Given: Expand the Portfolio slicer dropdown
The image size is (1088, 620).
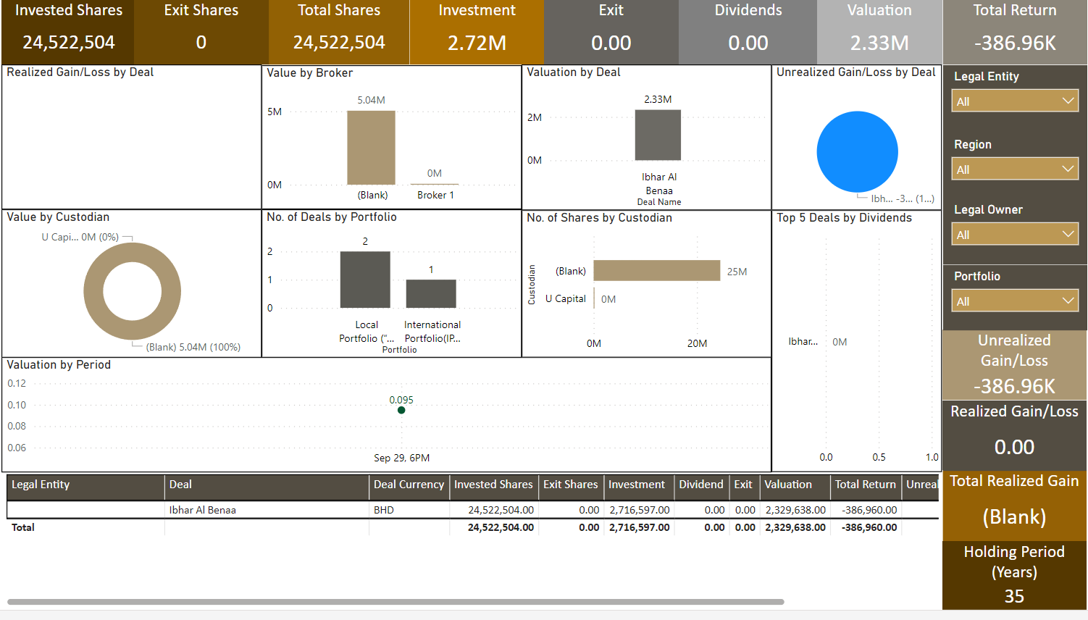Looking at the screenshot, I should coord(1014,301).
